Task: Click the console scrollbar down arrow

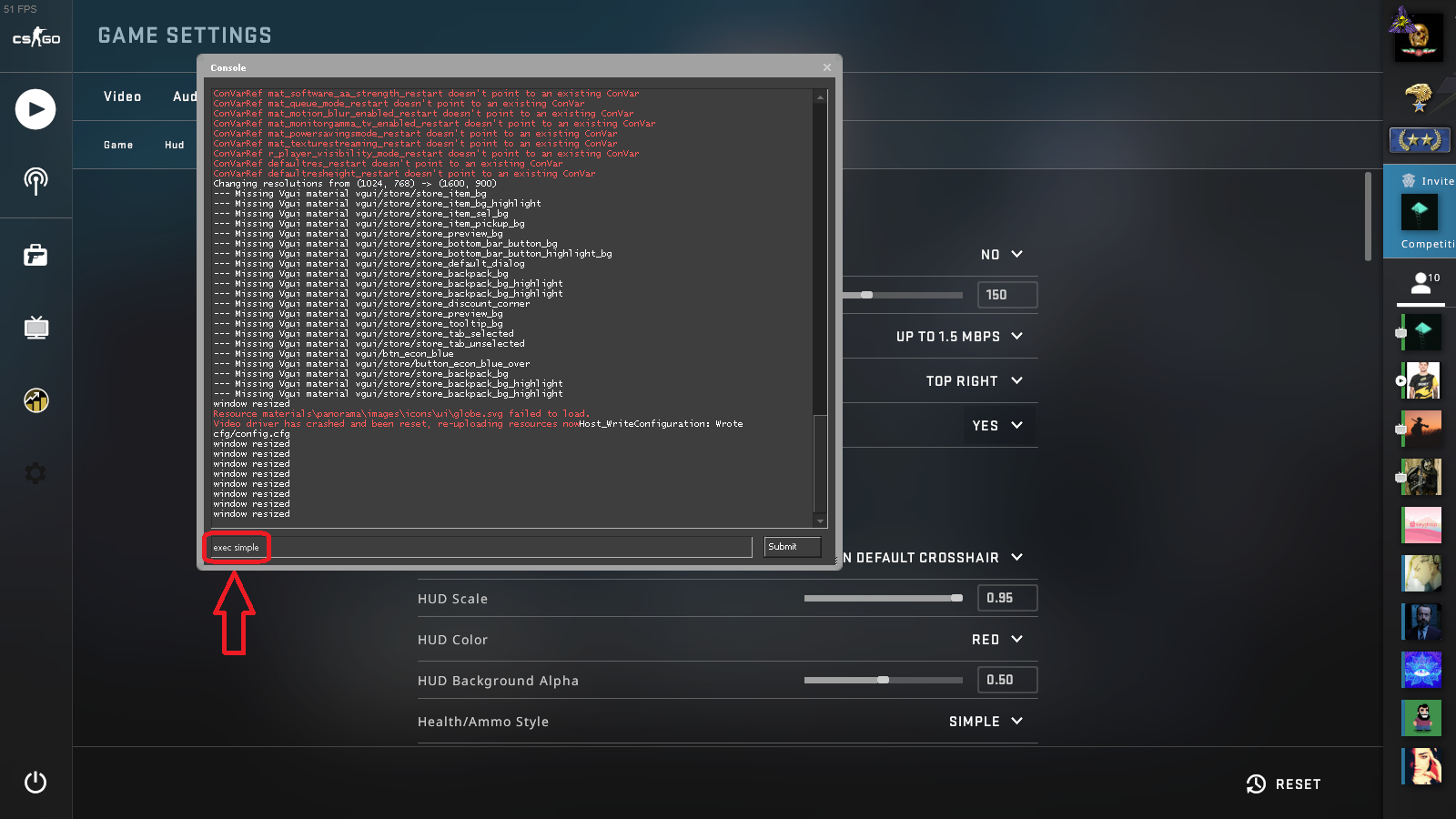Action: [x=821, y=521]
